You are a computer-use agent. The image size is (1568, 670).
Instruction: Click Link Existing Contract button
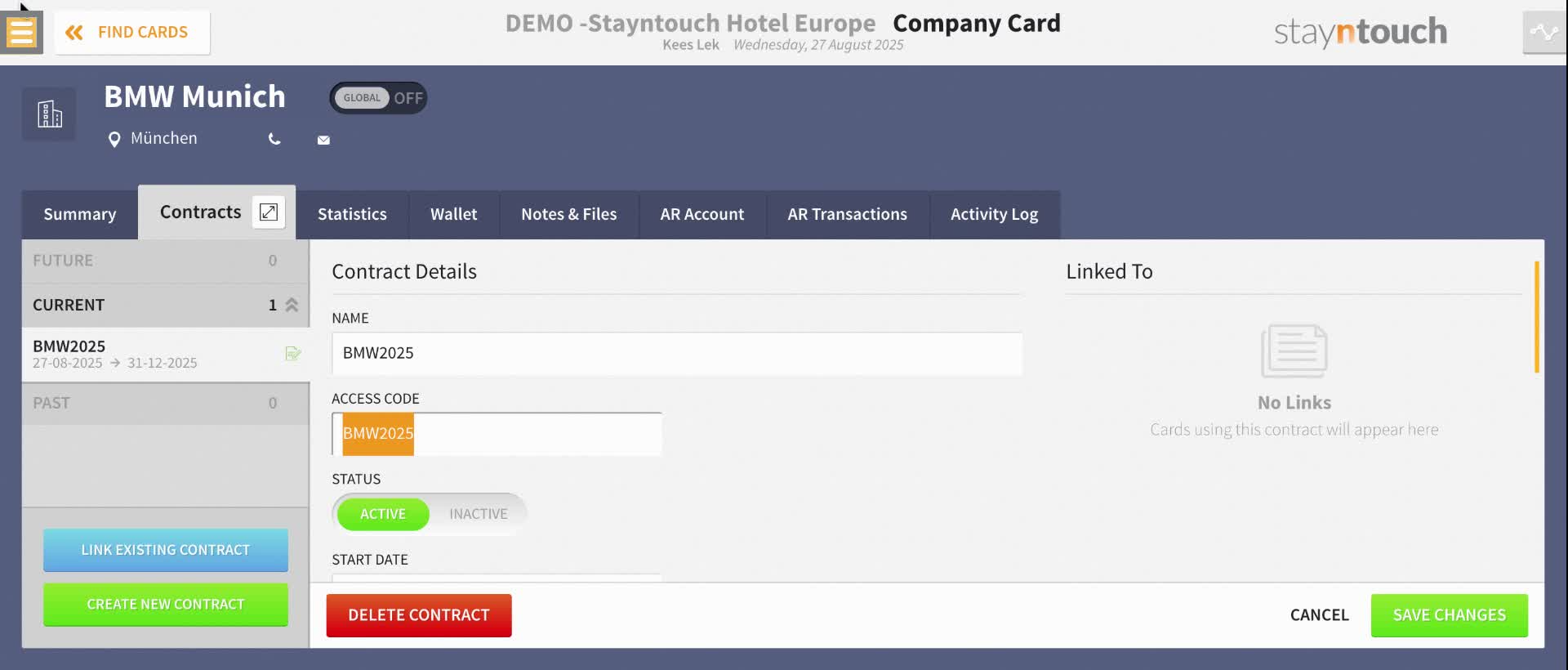point(166,550)
